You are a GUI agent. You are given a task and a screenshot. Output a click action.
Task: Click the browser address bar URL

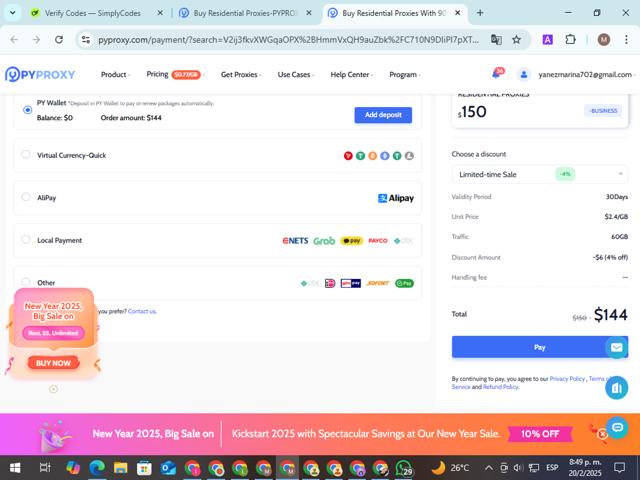tap(288, 40)
